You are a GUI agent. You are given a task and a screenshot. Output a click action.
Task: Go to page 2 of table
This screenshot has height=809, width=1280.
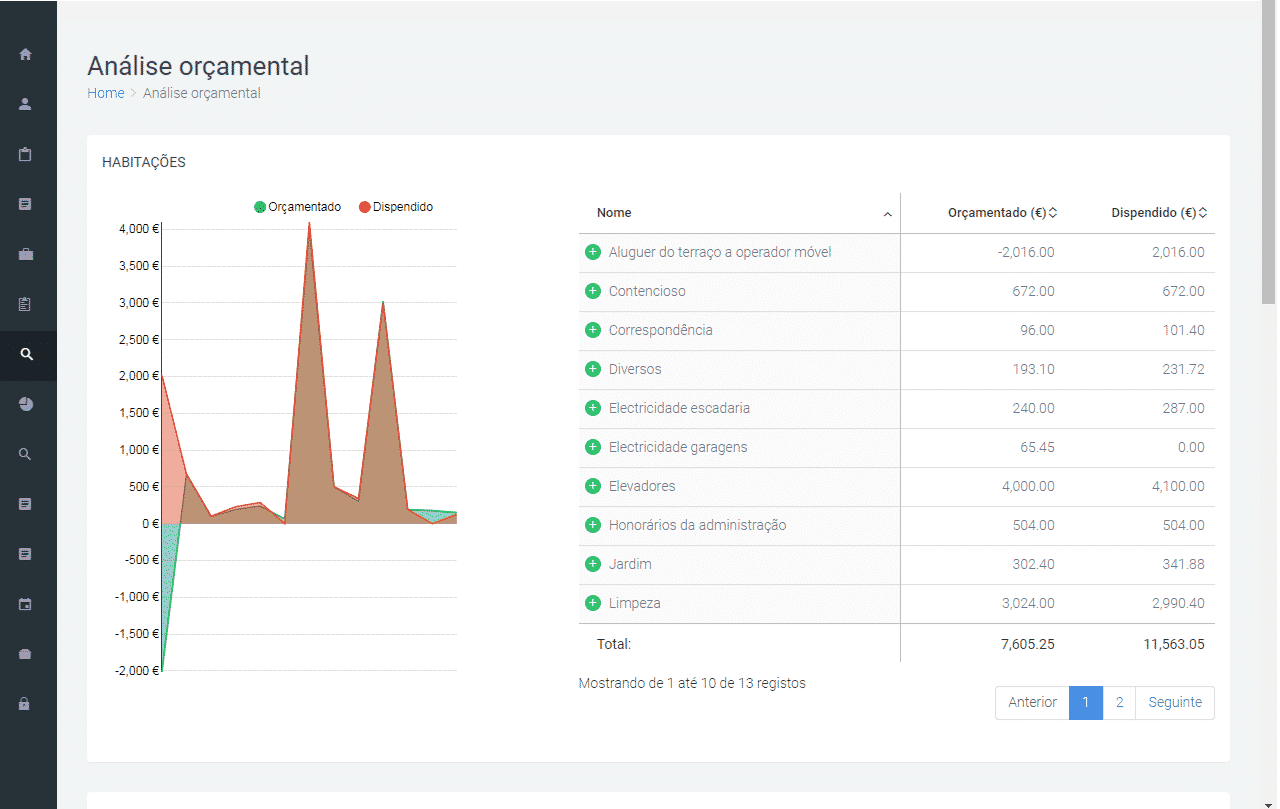click(x=1119, y=702)
